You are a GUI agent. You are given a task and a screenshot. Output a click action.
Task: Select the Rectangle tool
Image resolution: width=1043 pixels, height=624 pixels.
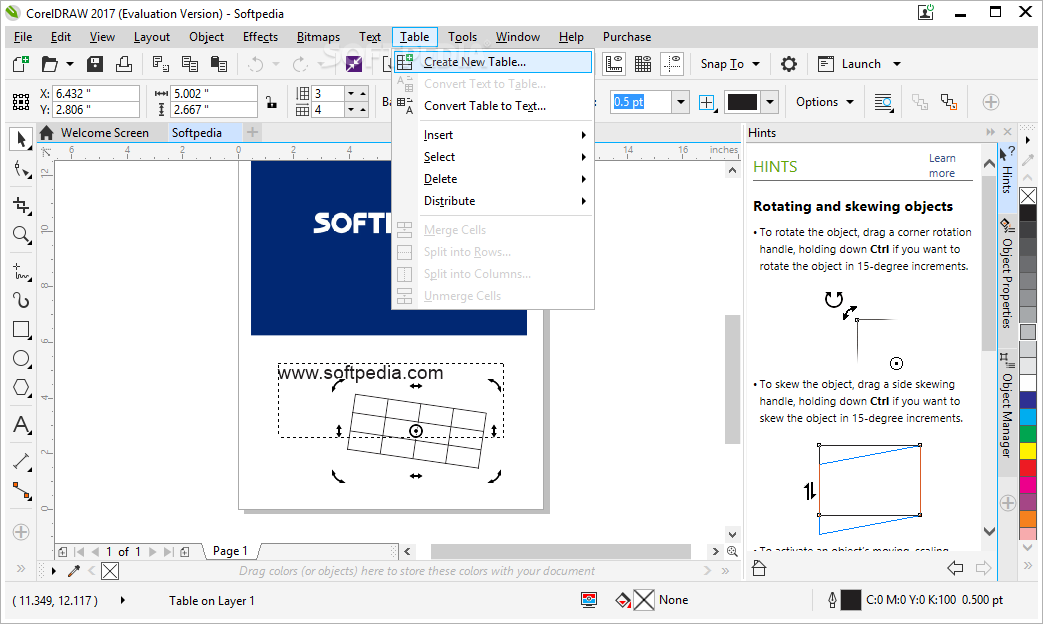pos(21,329)
